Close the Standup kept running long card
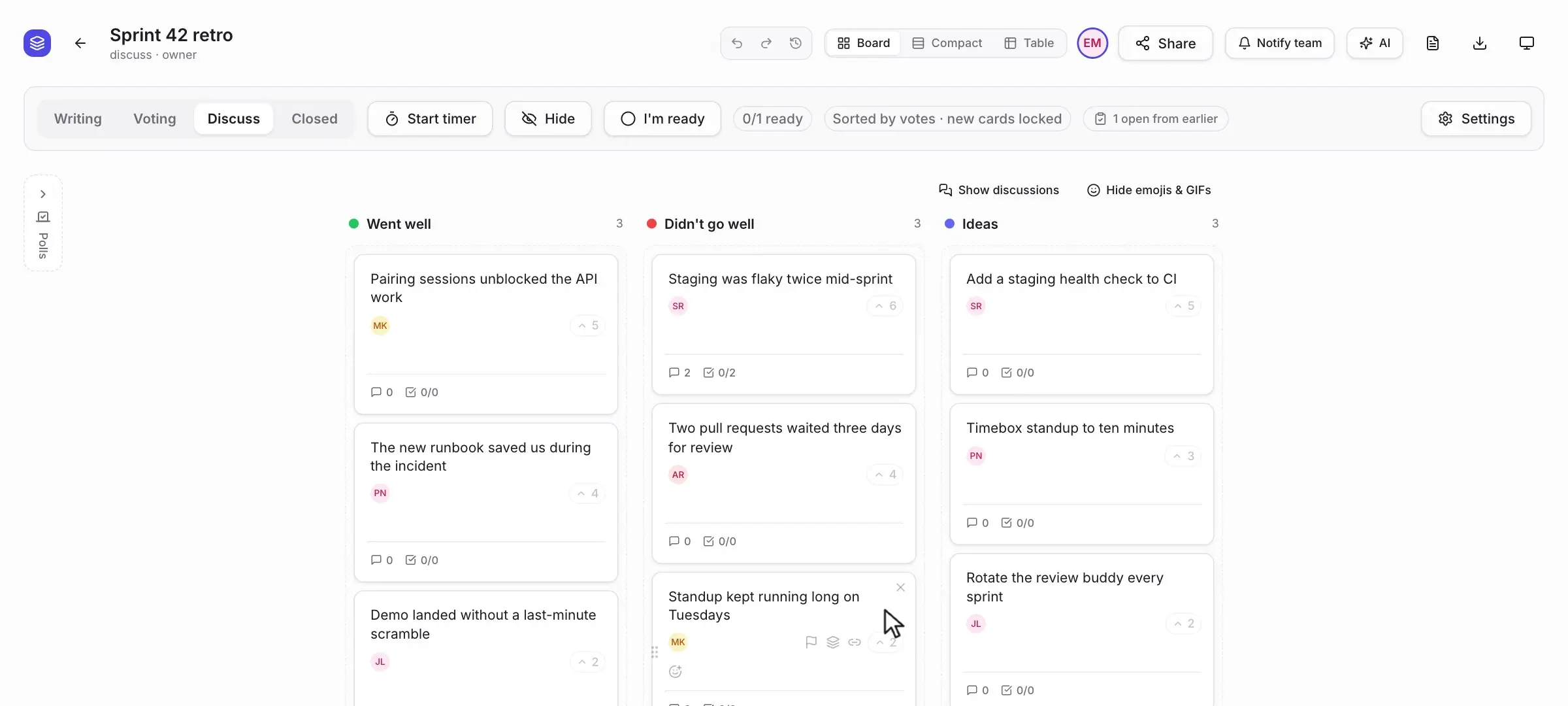 point(900,588)
